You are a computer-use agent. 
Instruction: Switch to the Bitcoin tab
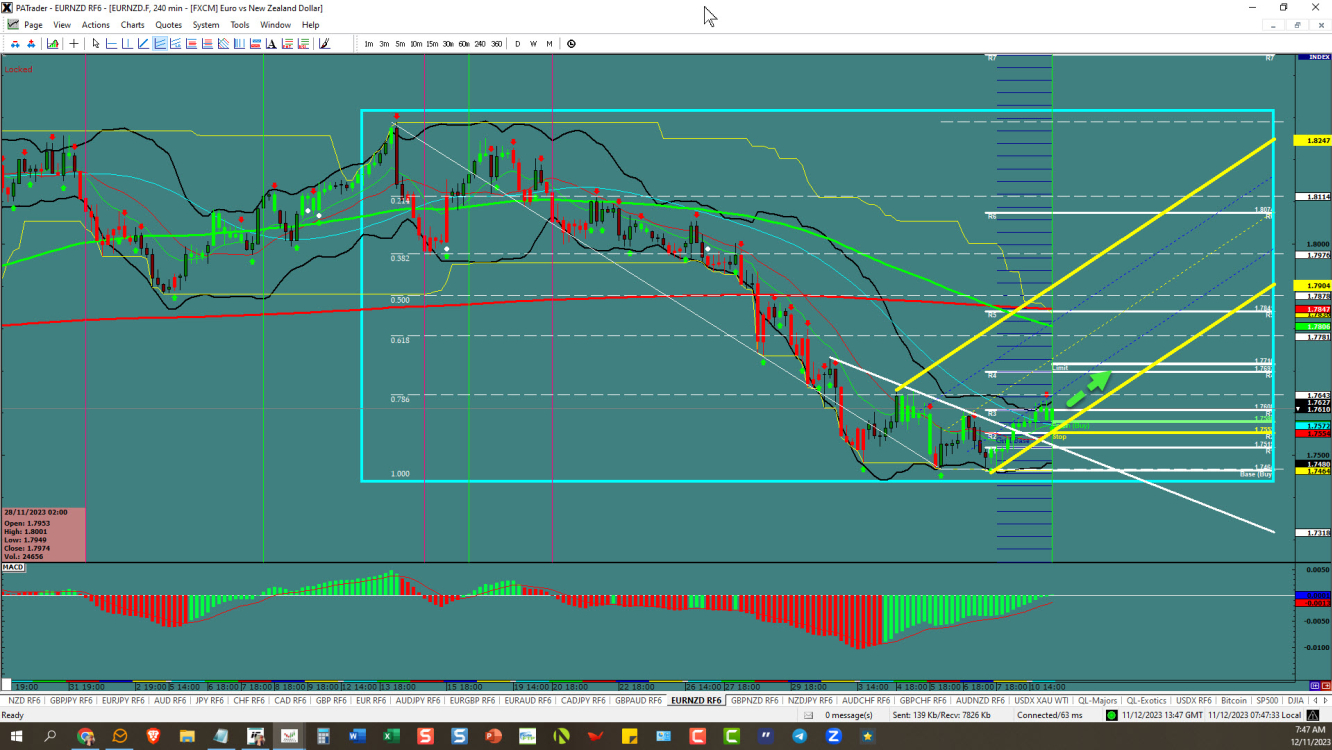click(1234, 700)
